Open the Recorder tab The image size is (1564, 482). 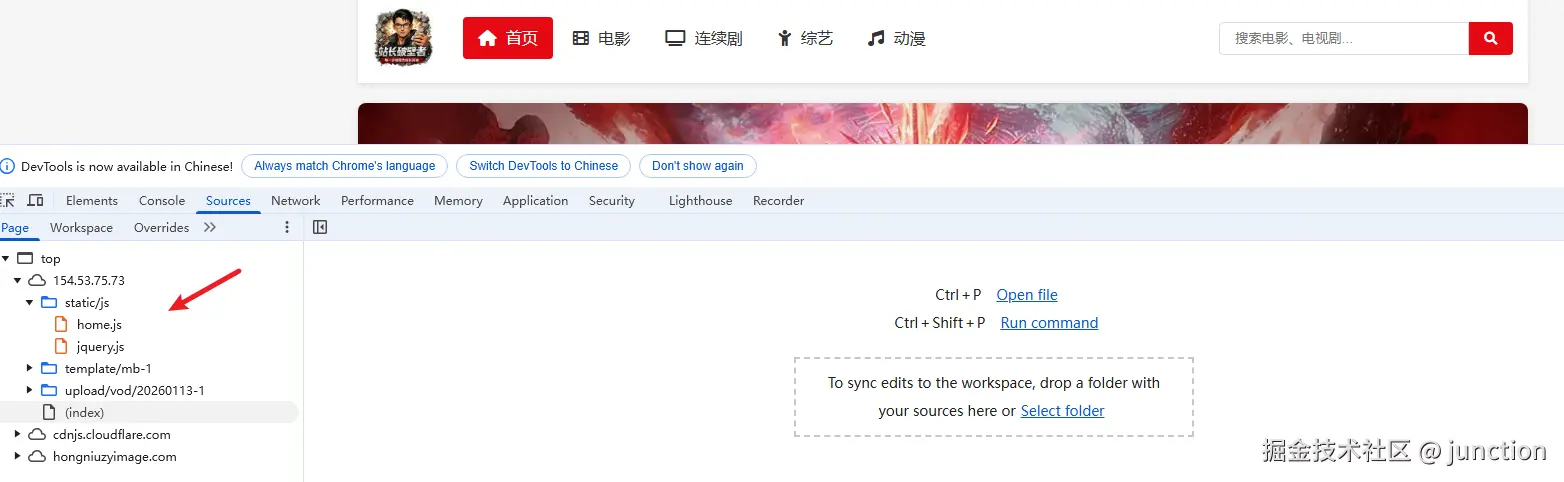pyautogui.click(x=778, y=200)
